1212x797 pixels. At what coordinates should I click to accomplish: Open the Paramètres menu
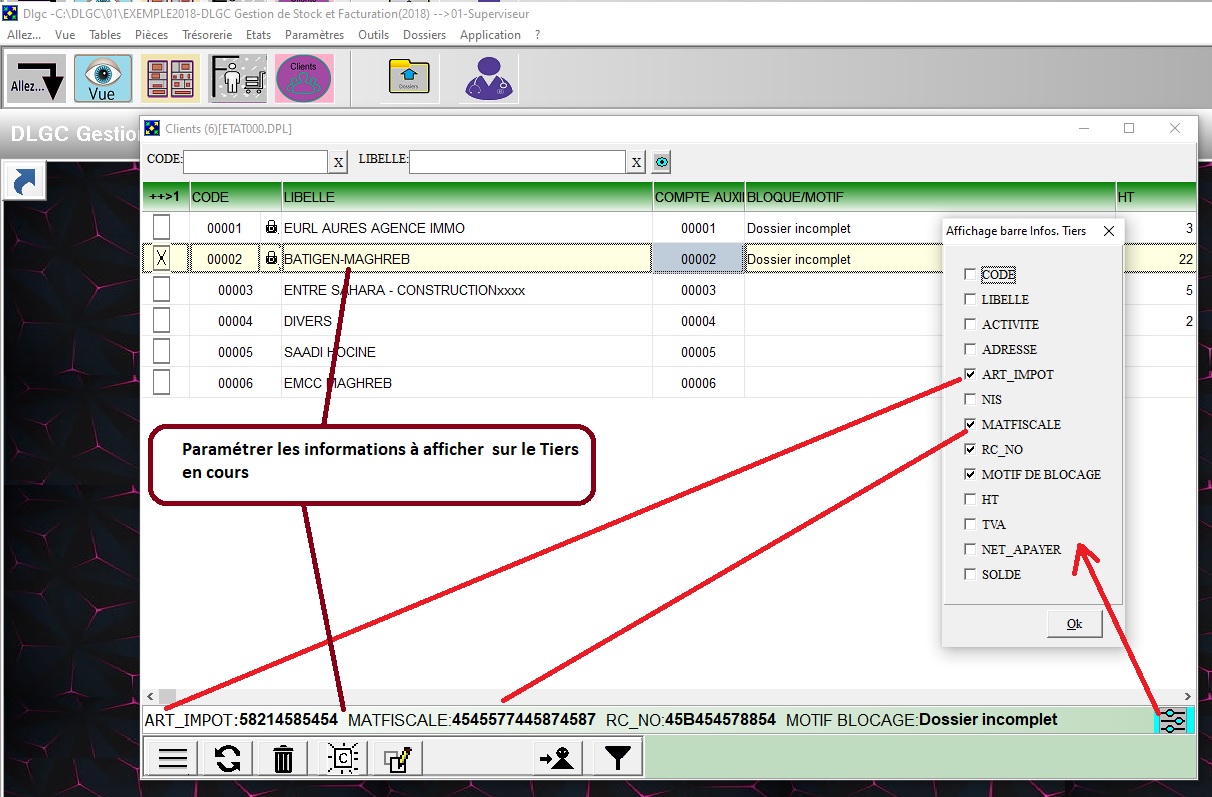click(314, 35)
